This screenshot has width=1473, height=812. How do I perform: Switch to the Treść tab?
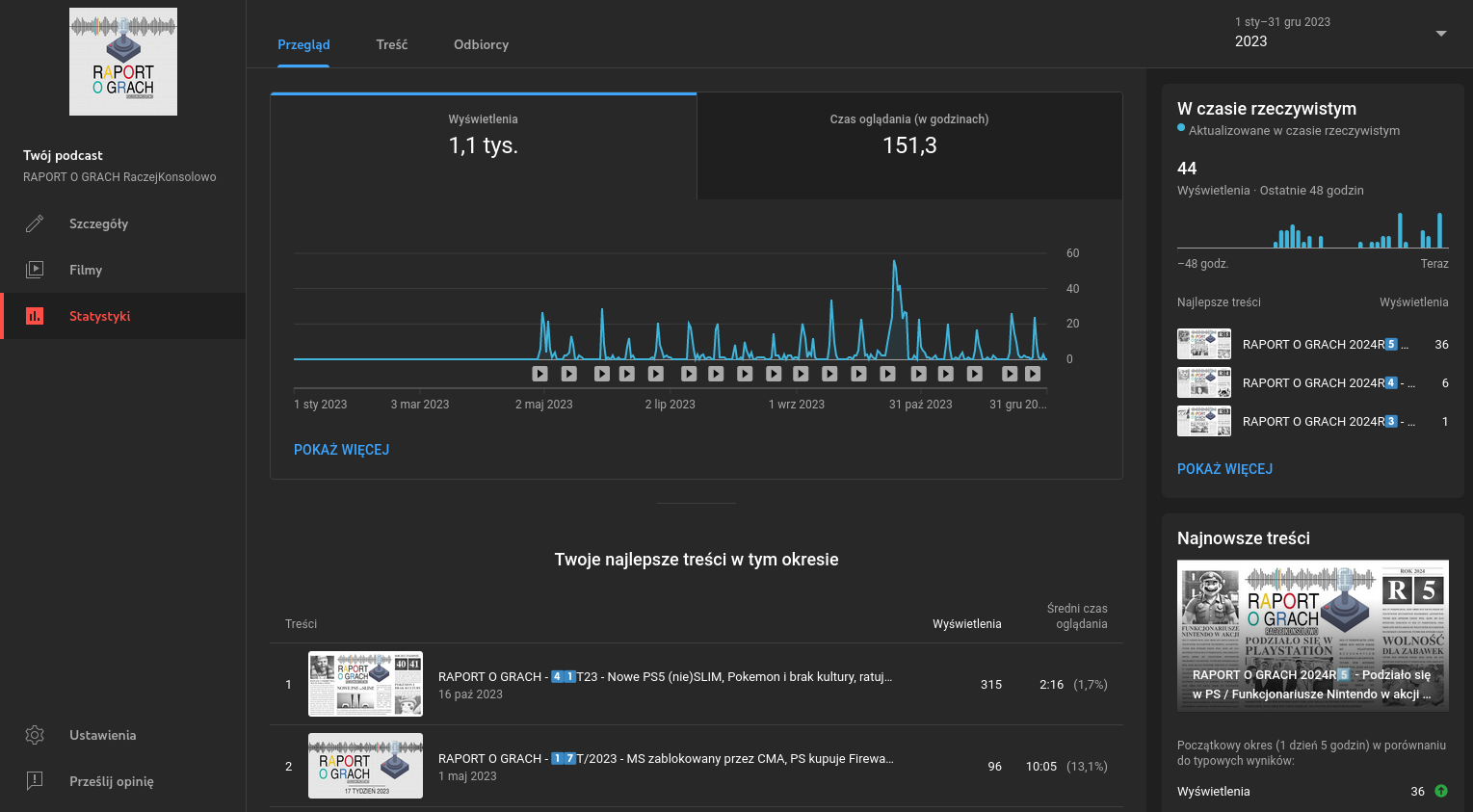tap(391, 44)
